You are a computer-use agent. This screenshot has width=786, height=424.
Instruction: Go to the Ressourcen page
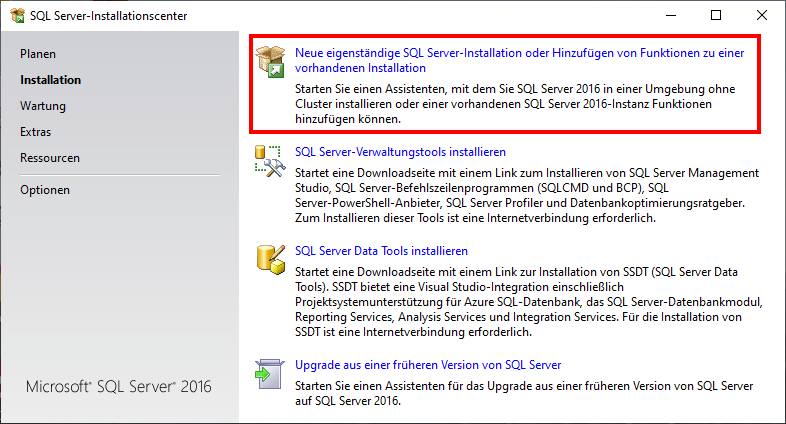point(50,158)
